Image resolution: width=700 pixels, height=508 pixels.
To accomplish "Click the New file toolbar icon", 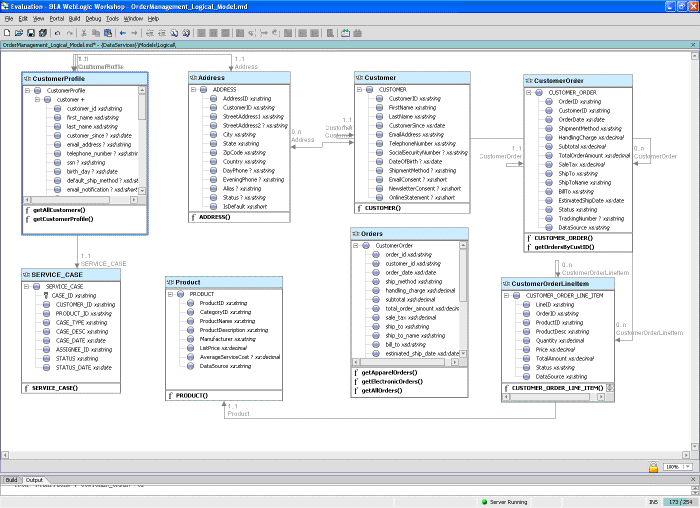I will point(7,33).
